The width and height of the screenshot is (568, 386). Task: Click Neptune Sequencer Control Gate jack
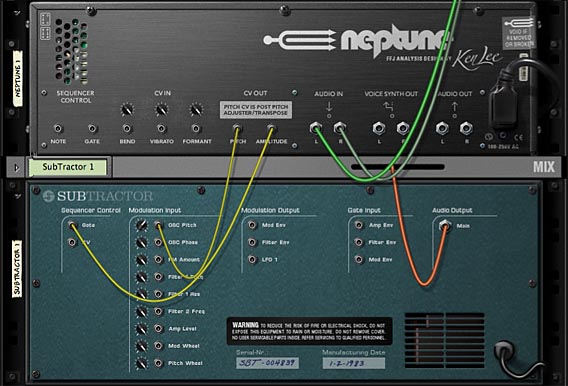click(x=92, y=128)
